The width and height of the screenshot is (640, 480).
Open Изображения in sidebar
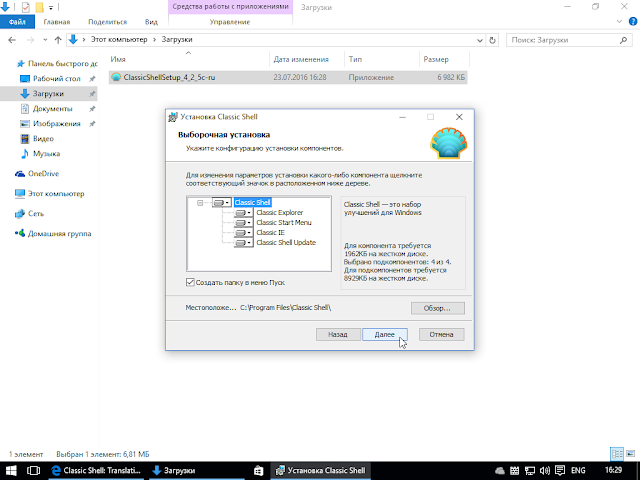click(50, 124)
